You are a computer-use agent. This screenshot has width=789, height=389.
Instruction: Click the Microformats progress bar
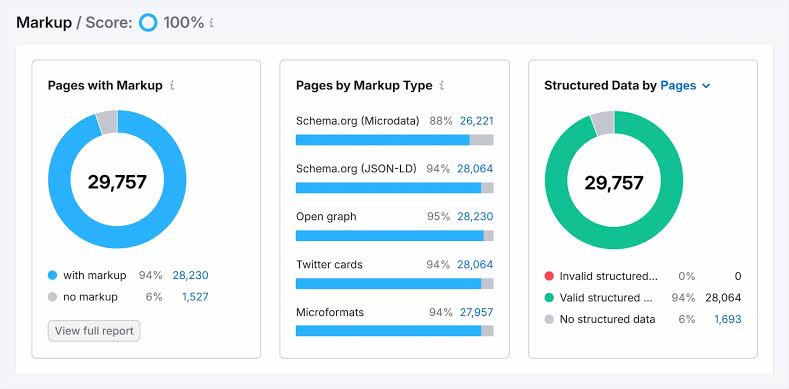(394, 331)
